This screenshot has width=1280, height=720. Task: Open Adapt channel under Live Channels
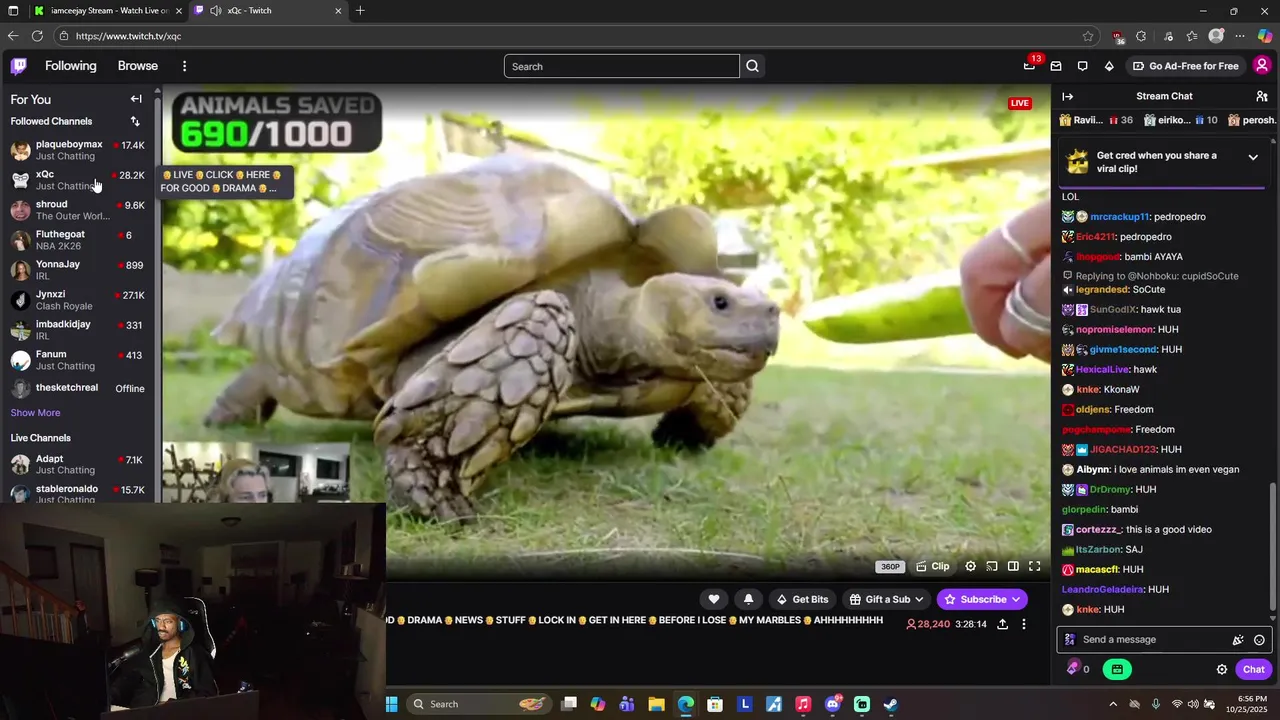click(x=78, y=464)
